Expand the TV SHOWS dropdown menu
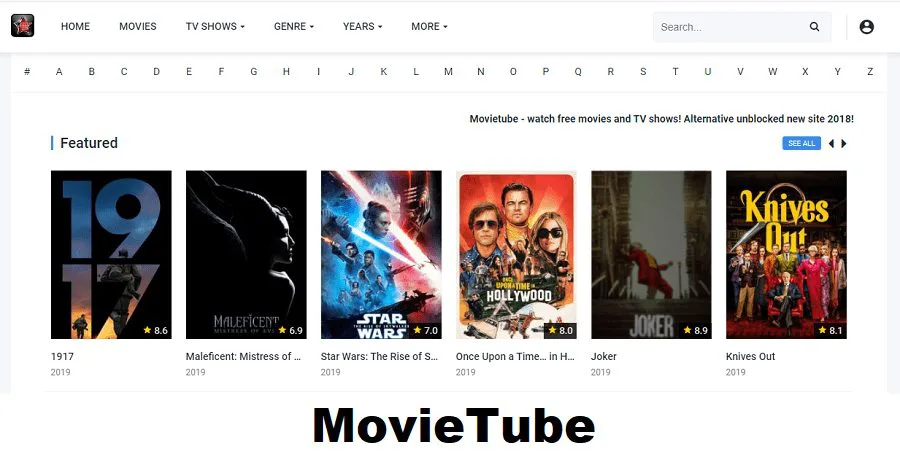The height and width of the screenshot is (458, 900). pos(215,26)
